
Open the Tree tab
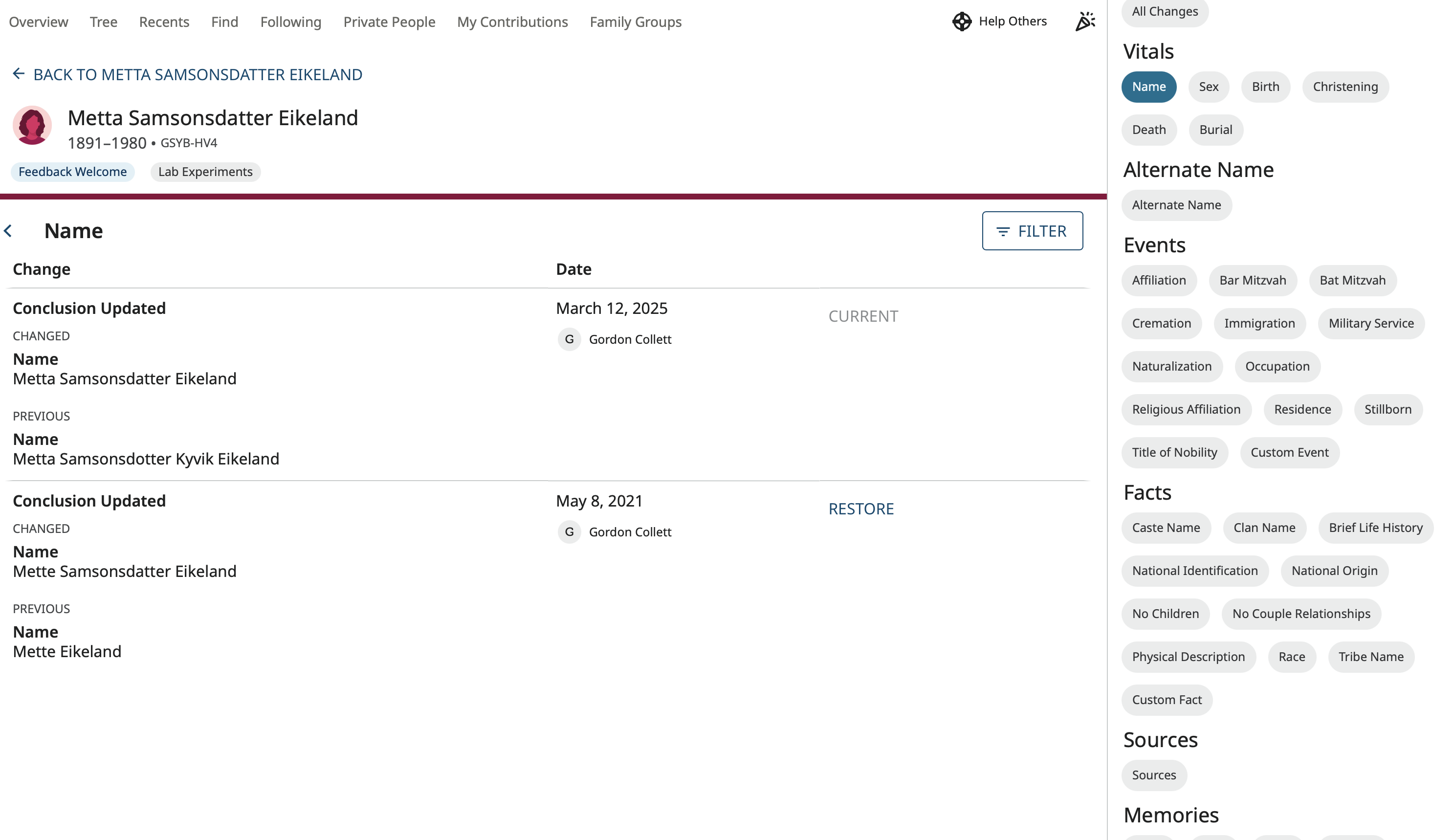[103, 22]
